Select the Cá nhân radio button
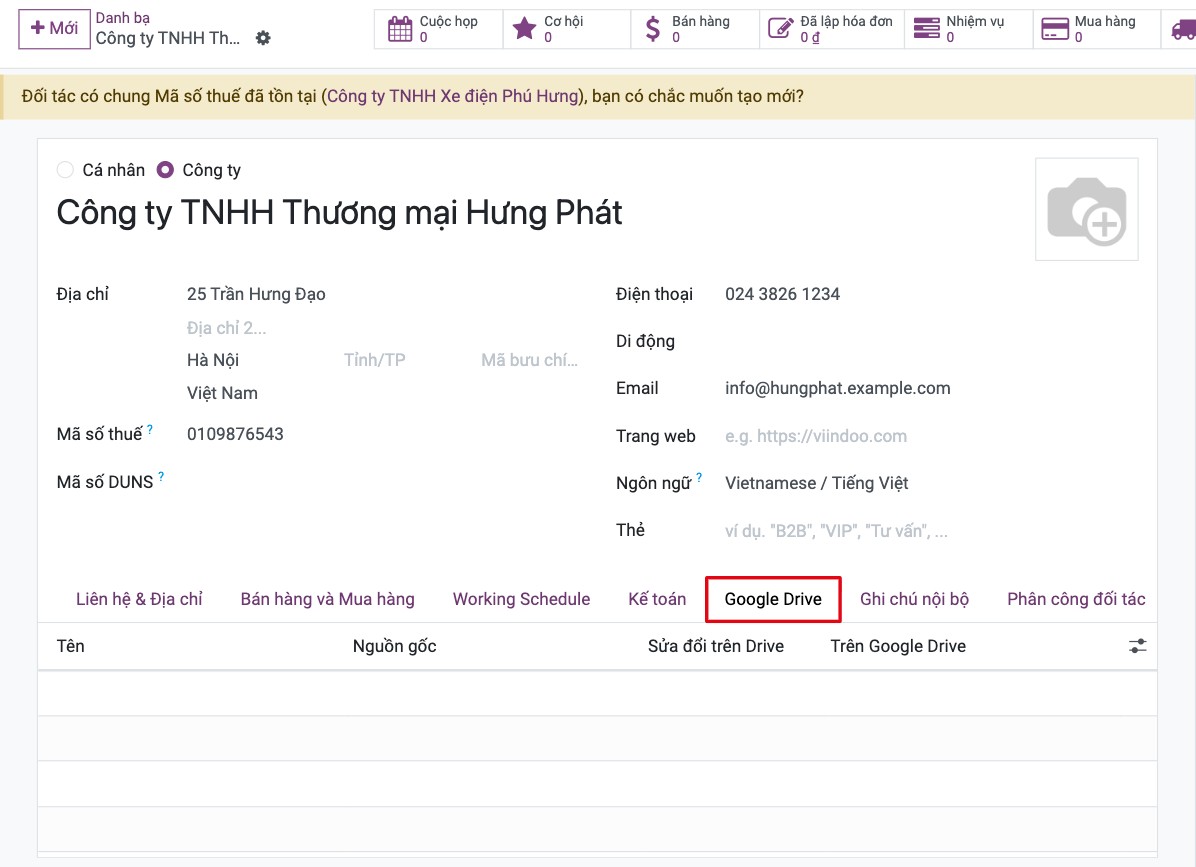Viewport: 1196px width, 867px height. 65,170
